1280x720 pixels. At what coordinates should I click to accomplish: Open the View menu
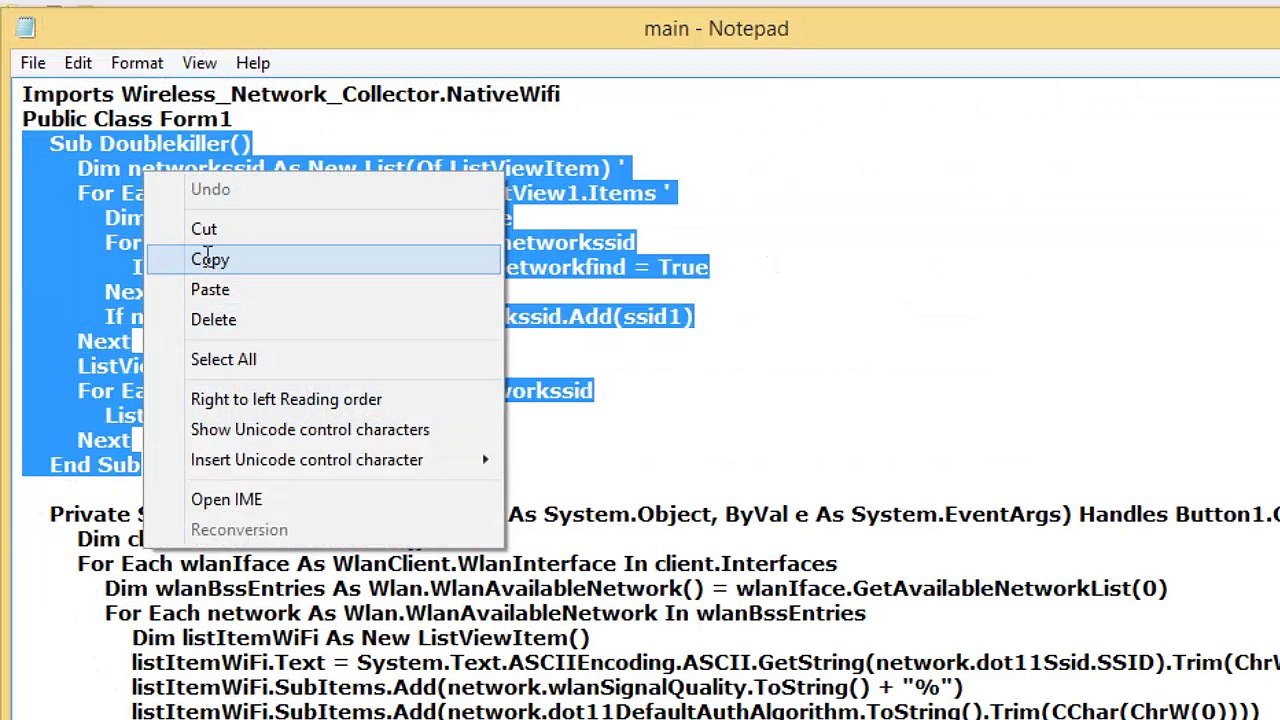[199, 63]
